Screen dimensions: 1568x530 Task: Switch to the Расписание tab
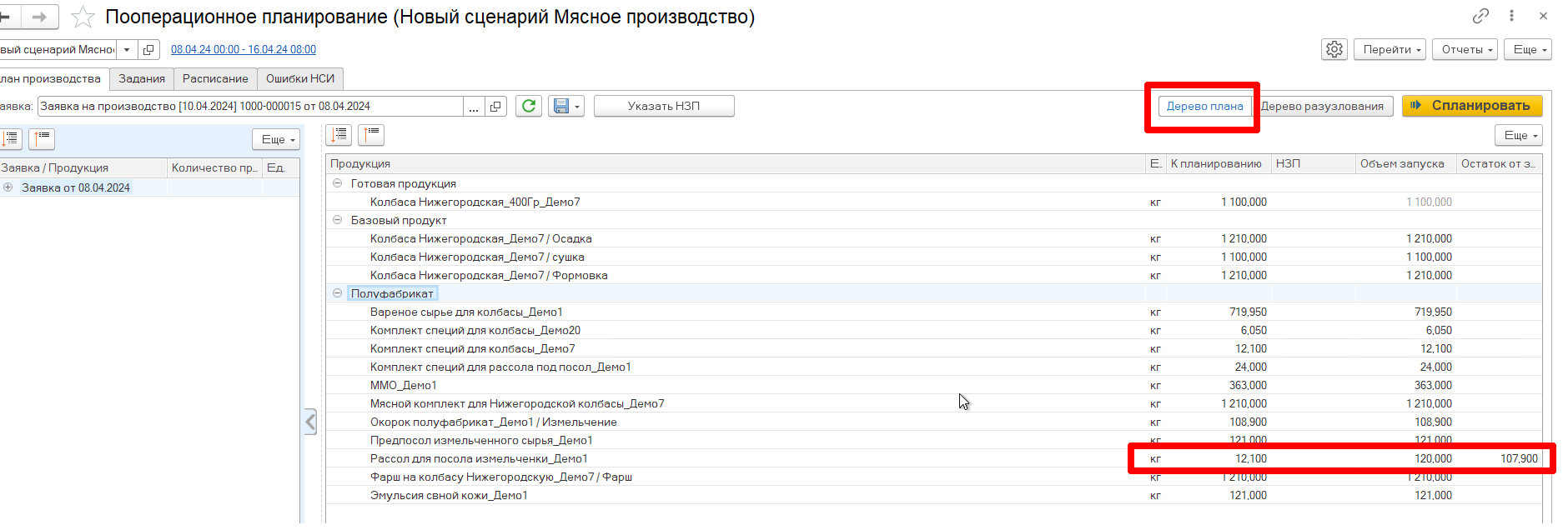point(215,78)
